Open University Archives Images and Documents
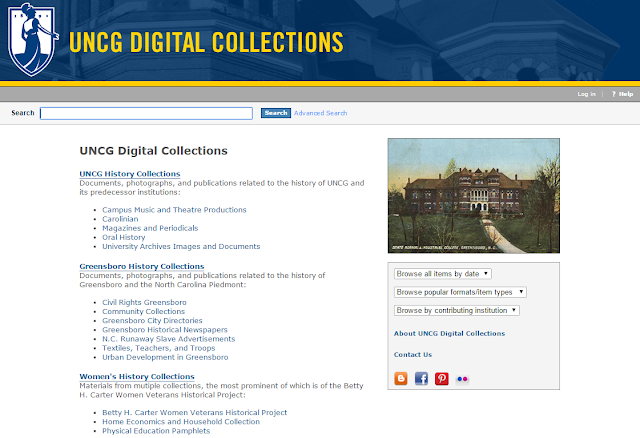 181,247
